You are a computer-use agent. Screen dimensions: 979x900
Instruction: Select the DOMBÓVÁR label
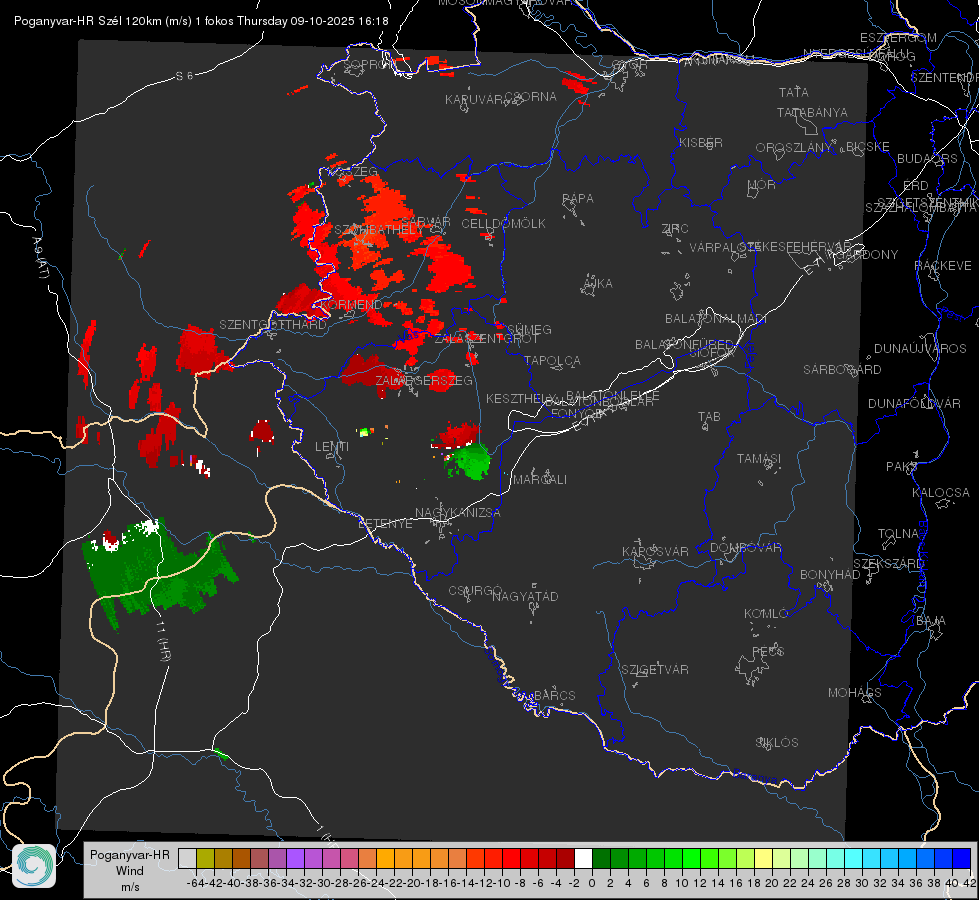[745, 548]
